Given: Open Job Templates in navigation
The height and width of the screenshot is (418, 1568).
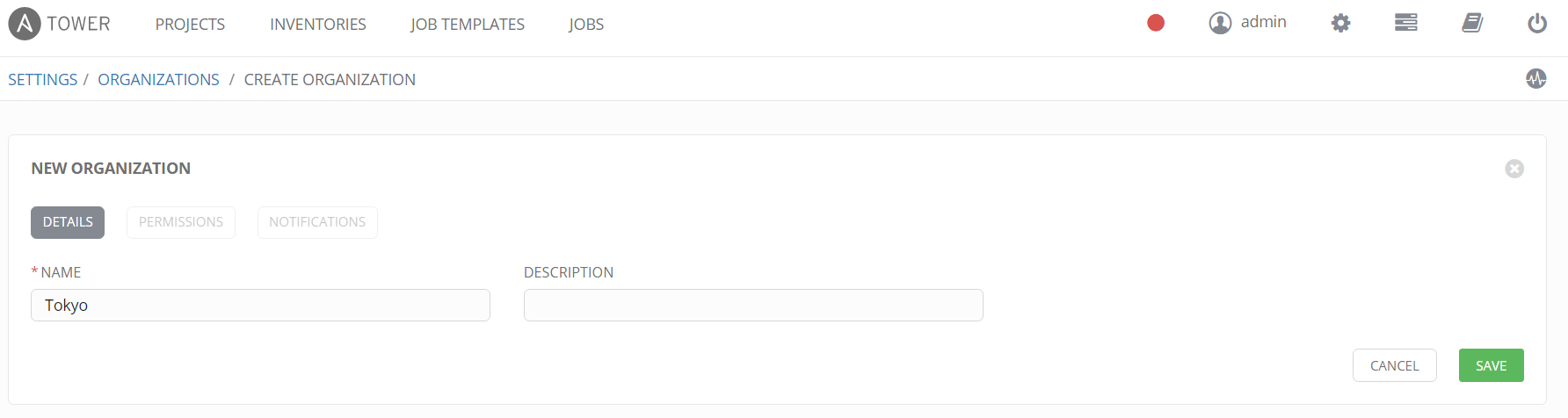Looking at the screenshot, I should (468, 25).
